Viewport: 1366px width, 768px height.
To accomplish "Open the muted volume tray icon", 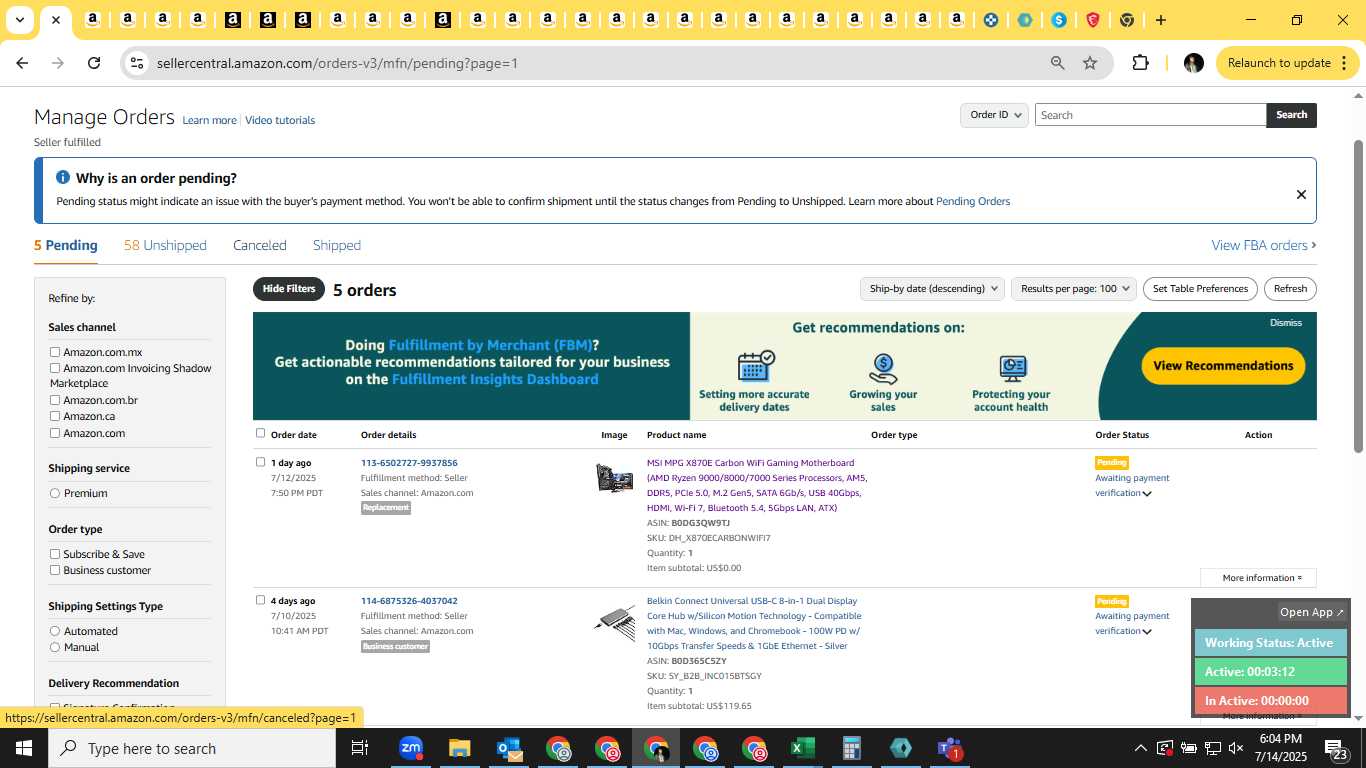I will (1236, 748).
